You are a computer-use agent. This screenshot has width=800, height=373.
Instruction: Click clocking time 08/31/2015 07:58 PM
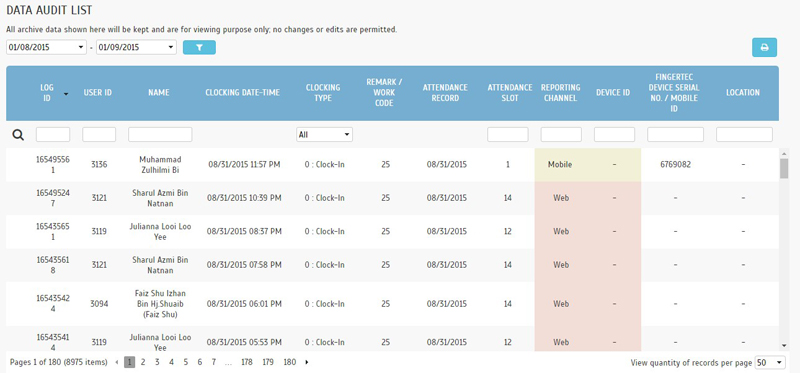pos(244,265)
